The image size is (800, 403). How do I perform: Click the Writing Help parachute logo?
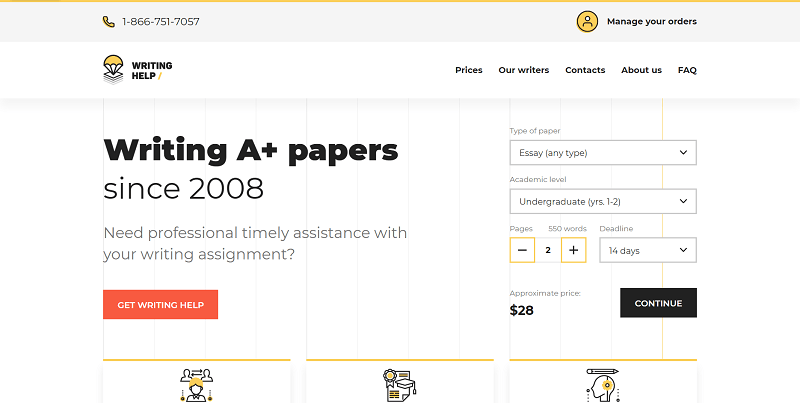coord(114,69)
